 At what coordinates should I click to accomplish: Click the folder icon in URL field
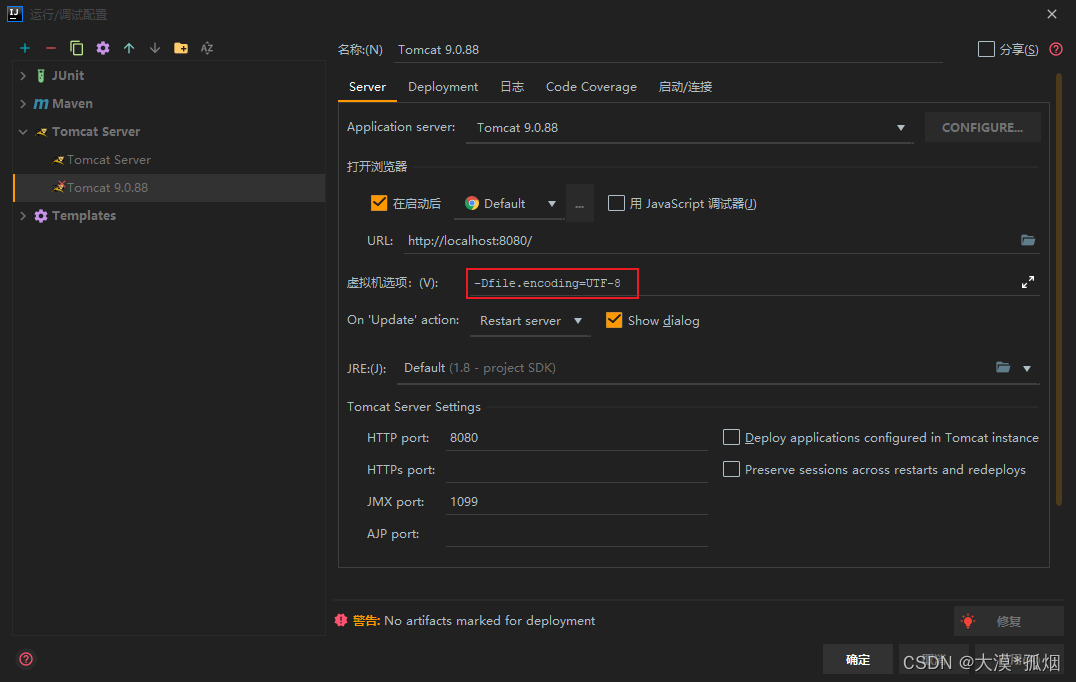coord(1027,240)
